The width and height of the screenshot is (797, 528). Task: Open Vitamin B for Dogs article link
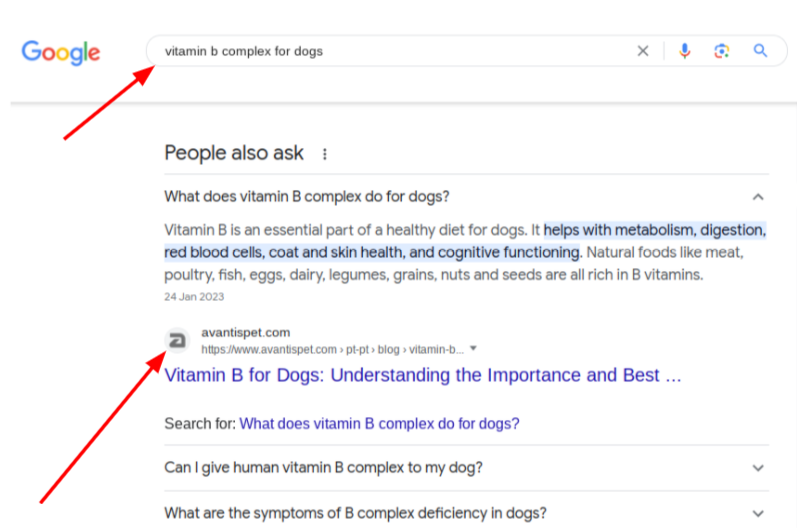(422, 375)
